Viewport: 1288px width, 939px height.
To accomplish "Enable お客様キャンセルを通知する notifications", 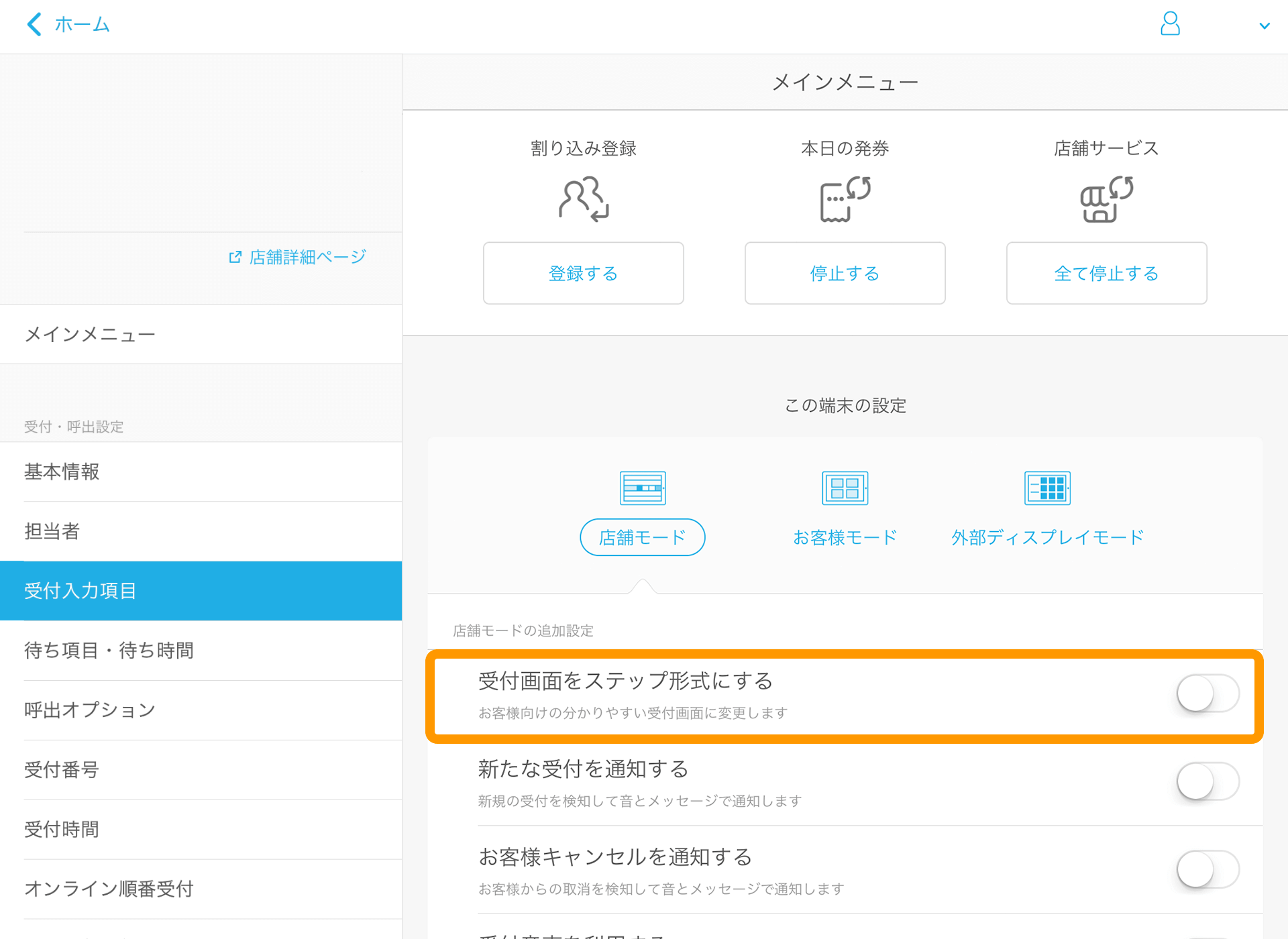I will (x=1207, y=869).
